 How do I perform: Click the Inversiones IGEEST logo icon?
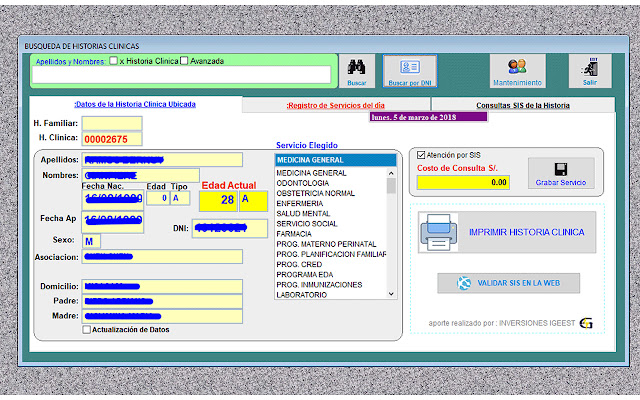click(586, 323)
